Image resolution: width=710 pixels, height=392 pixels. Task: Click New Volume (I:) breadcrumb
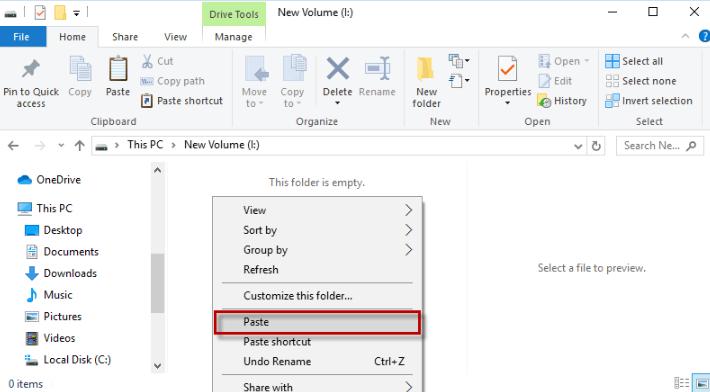(221, 145)
